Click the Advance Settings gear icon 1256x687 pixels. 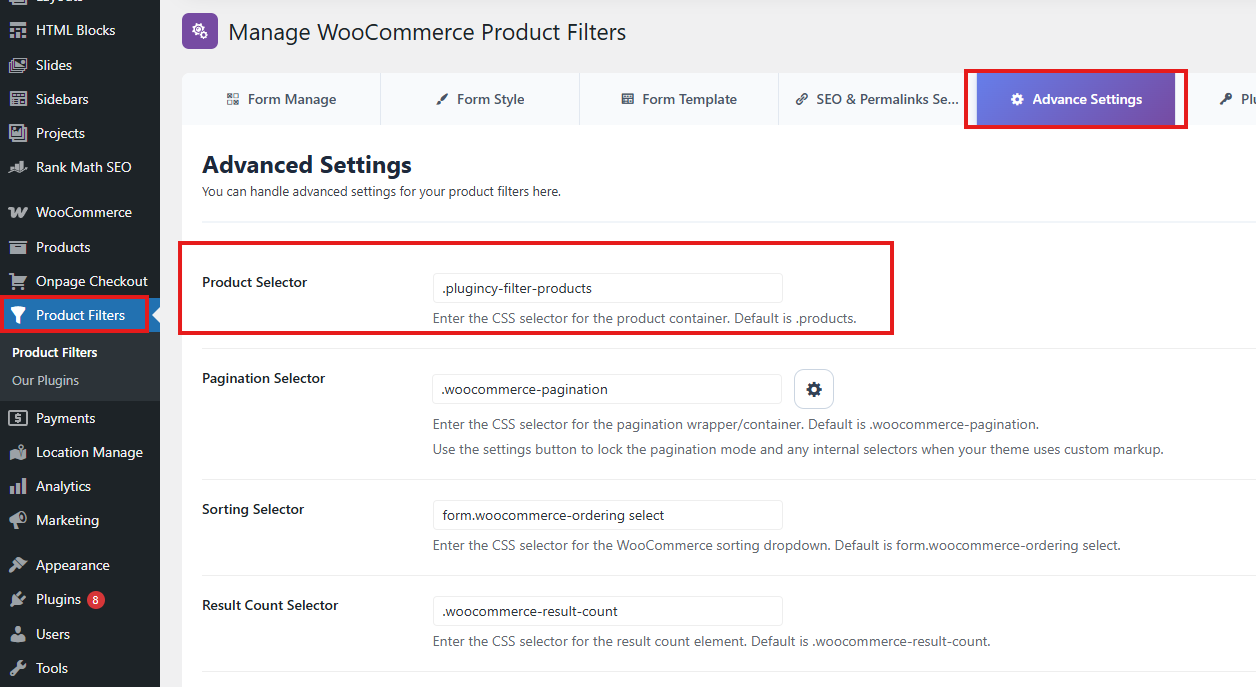pyautogui.click(x=1017, y=99)
